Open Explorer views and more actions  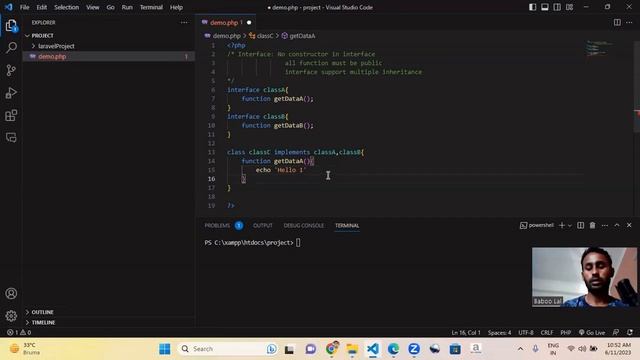pos(184,22)
